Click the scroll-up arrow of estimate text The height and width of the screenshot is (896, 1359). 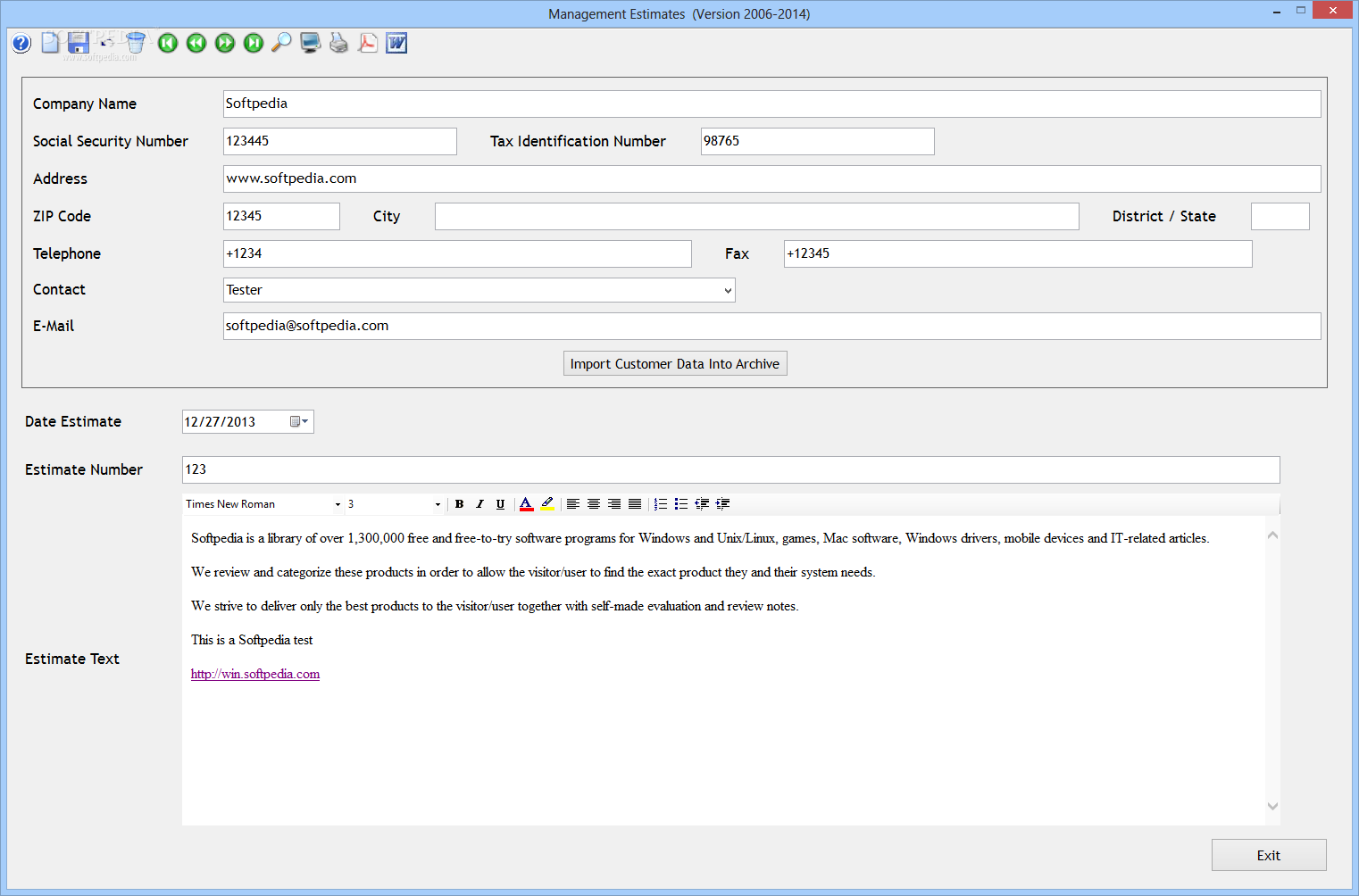tap(1272, 535)
